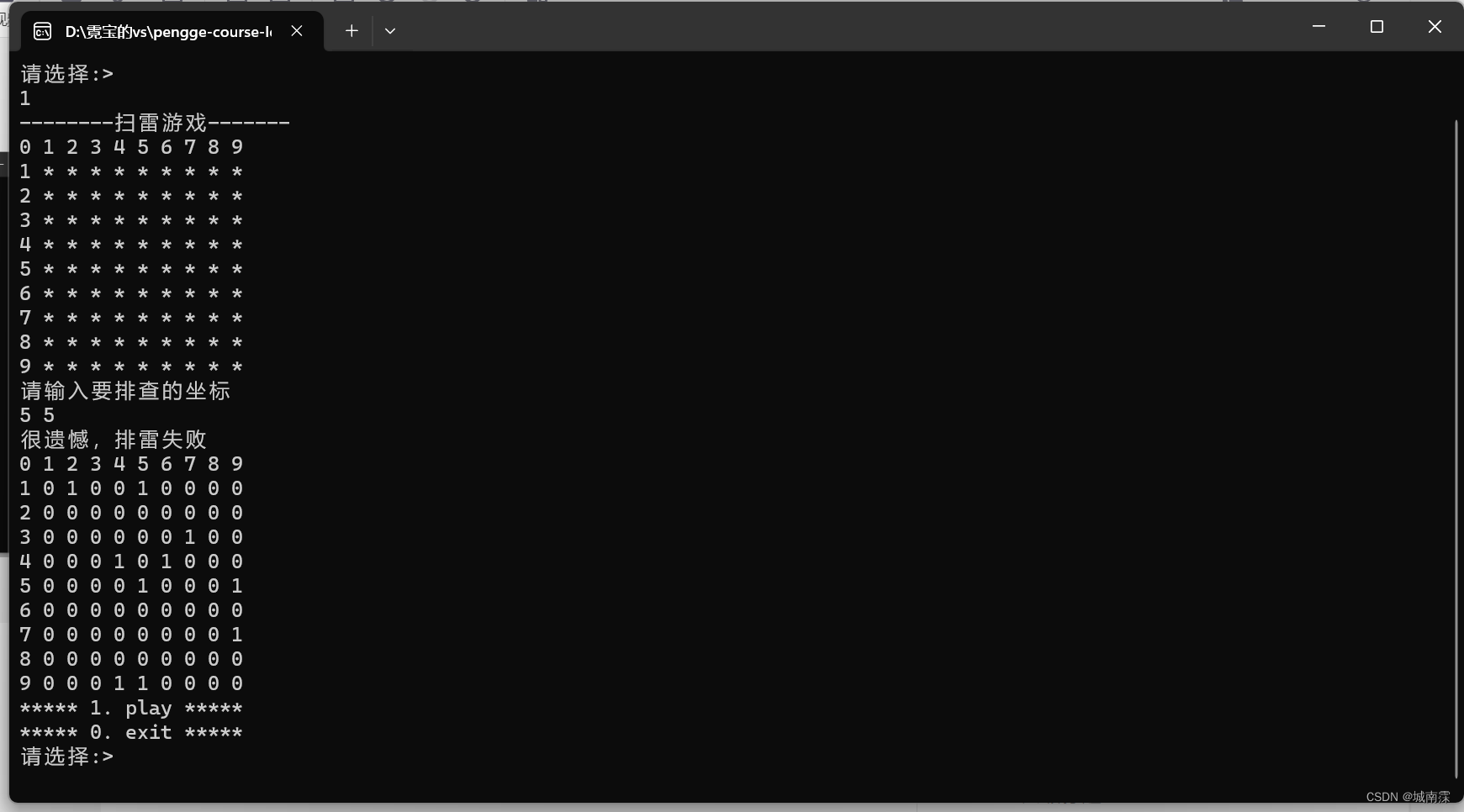This screenshot has height=812, width=1464.
Task: Click revealed mine row '5 0 0 0 0 1 0 0 0 1'
Action: [131, 586]
